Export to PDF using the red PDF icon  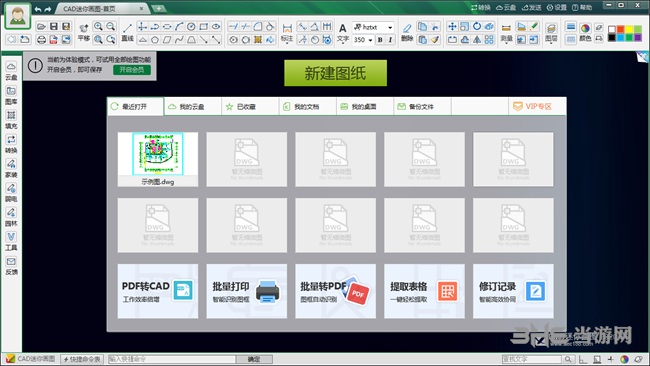point(53,40)
